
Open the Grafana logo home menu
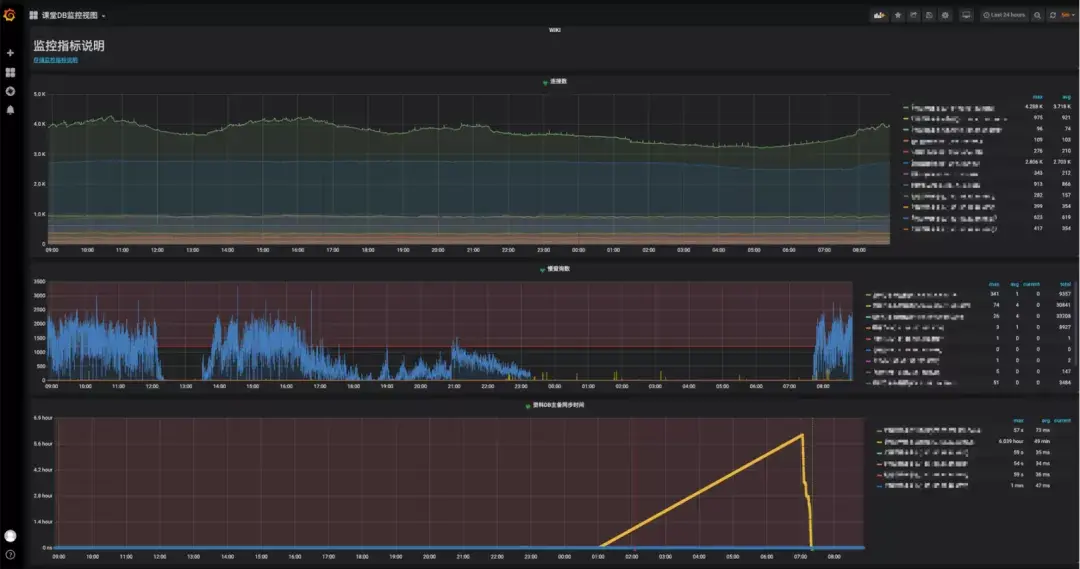tap(10, 14)
